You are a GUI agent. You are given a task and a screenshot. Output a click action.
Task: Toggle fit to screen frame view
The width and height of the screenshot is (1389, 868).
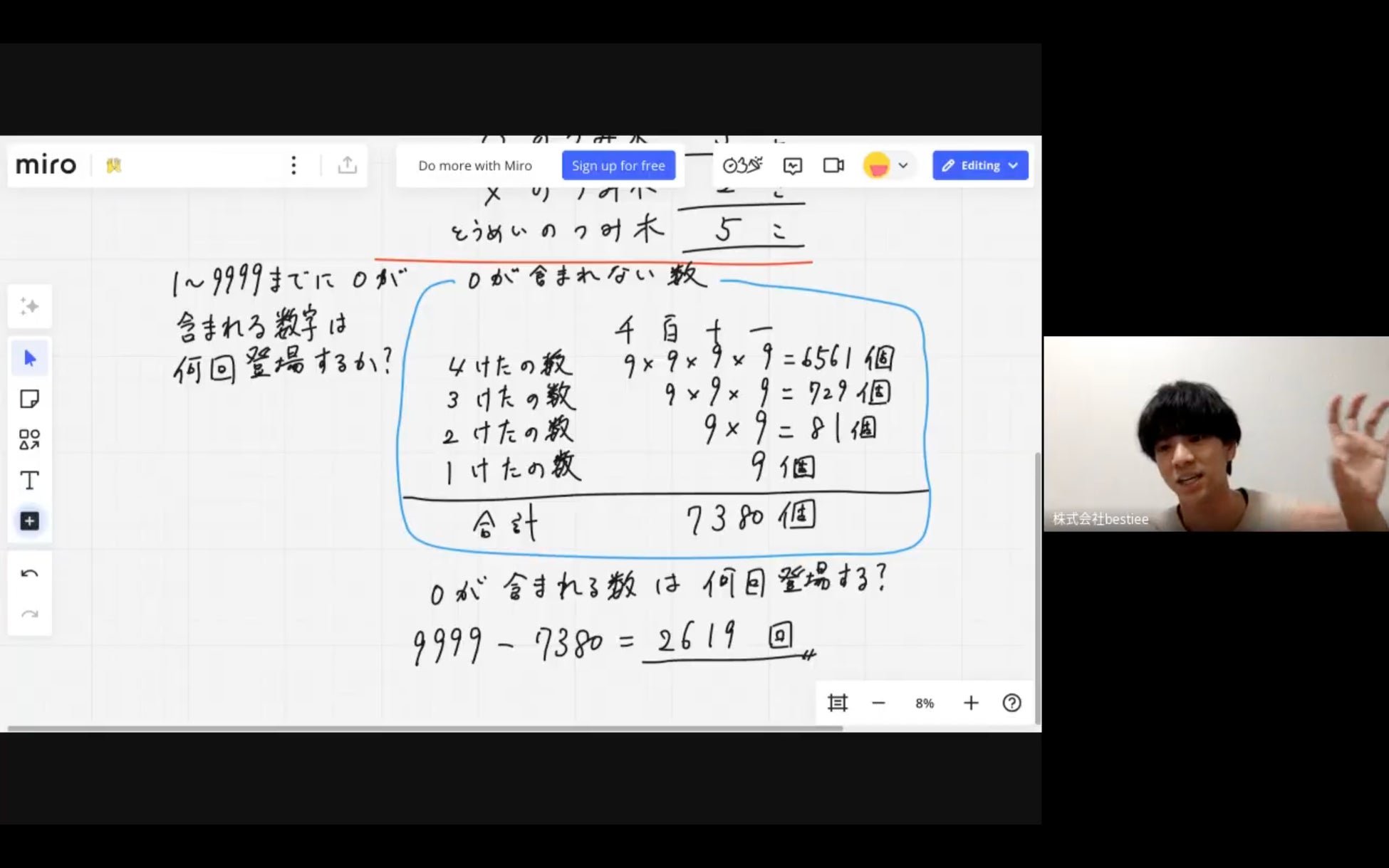point(838,703)
